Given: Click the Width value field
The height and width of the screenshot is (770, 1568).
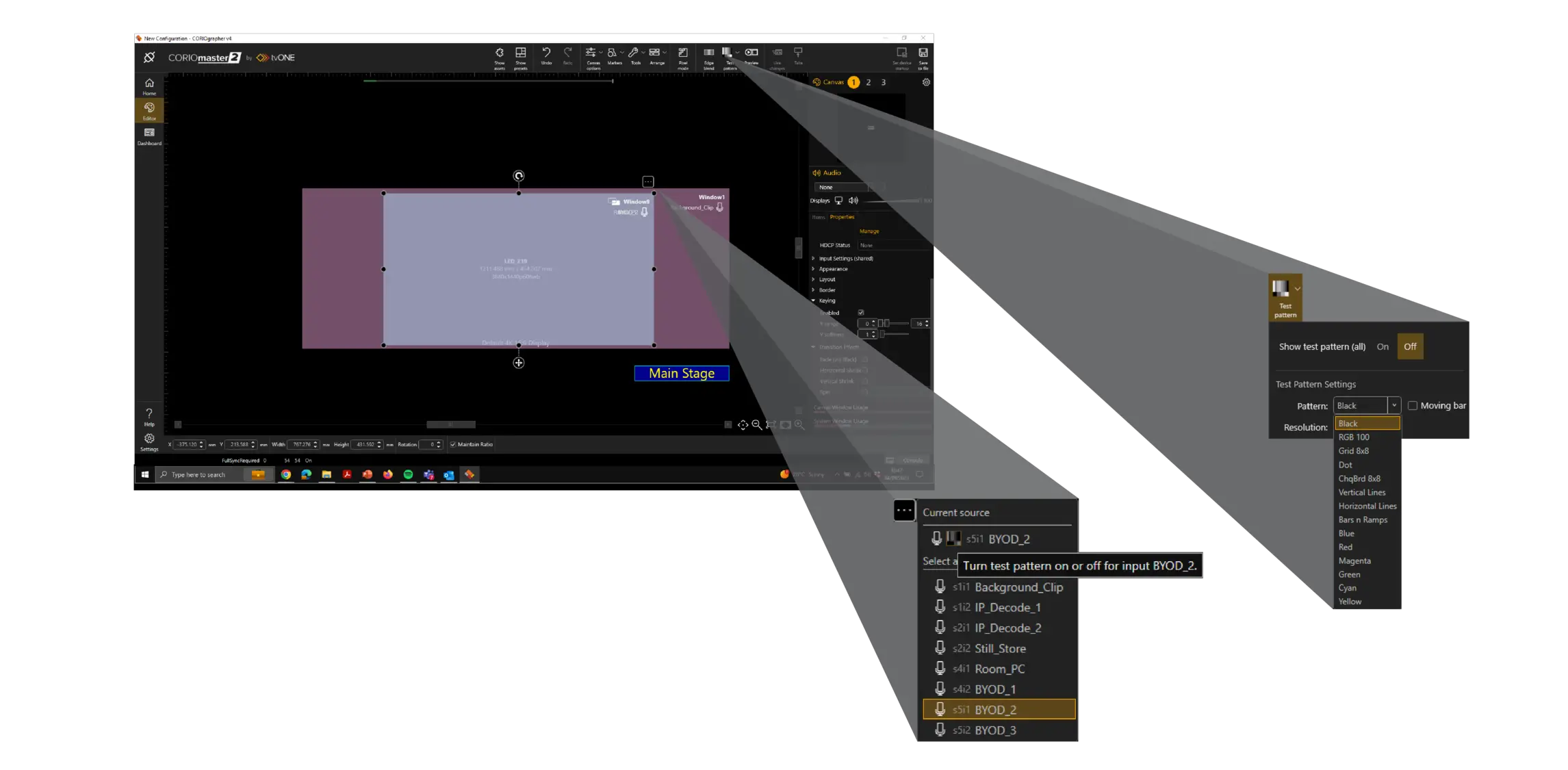Looking at the screenshot, I should (303, 444).
